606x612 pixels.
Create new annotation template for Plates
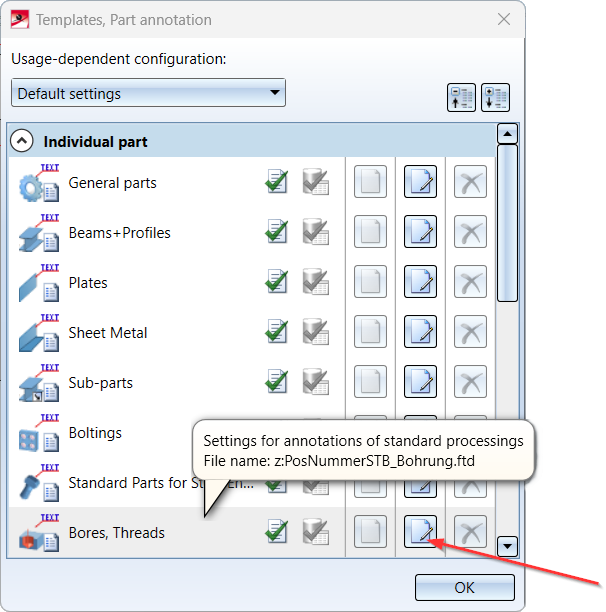click(370, 281)
